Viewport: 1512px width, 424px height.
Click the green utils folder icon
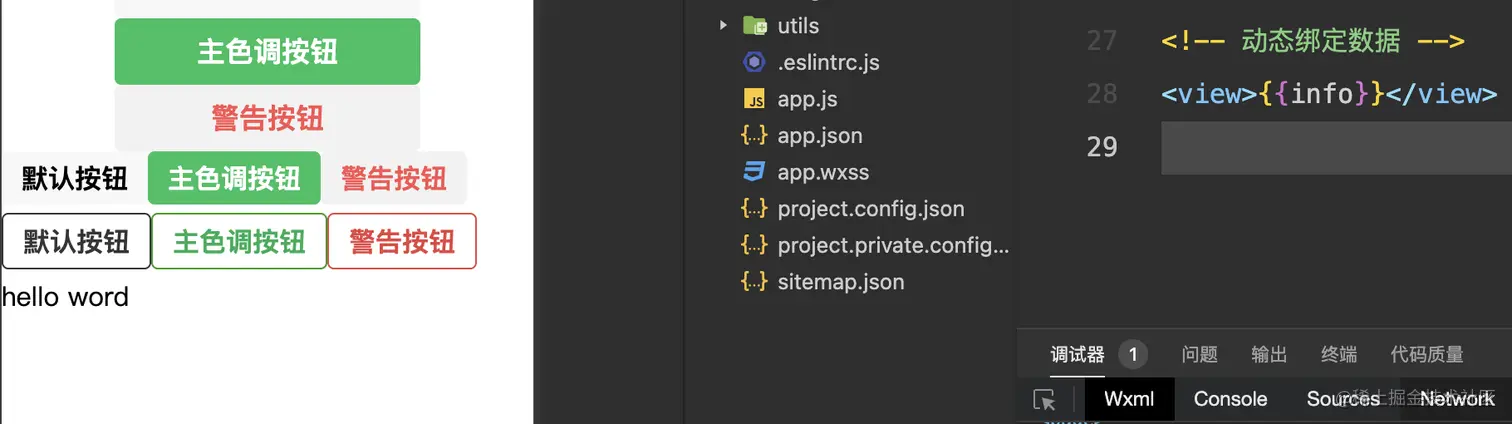click(x=754, y=26)
